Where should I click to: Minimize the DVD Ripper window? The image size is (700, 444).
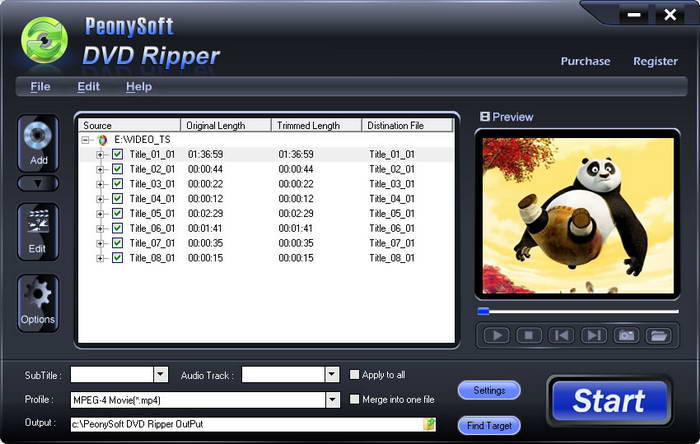coord(634,15)
